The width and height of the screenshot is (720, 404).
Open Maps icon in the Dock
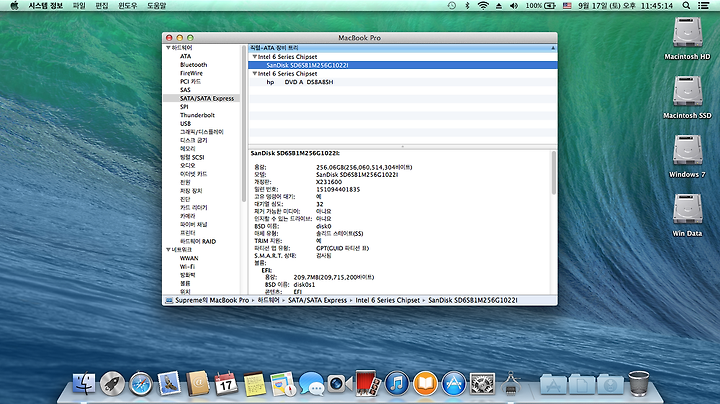(283, 383)
